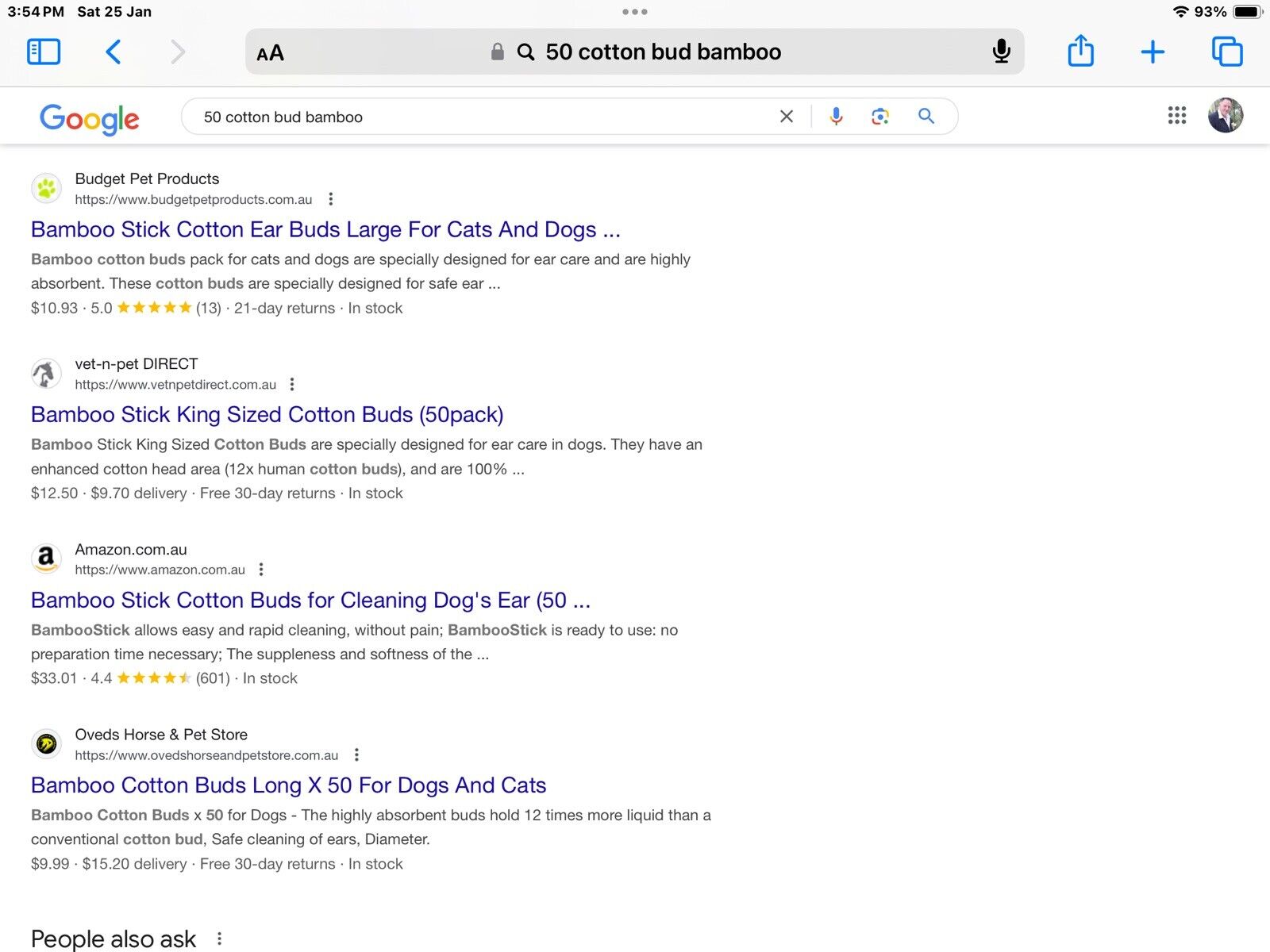Go forward to the next page

click(178, 52)
